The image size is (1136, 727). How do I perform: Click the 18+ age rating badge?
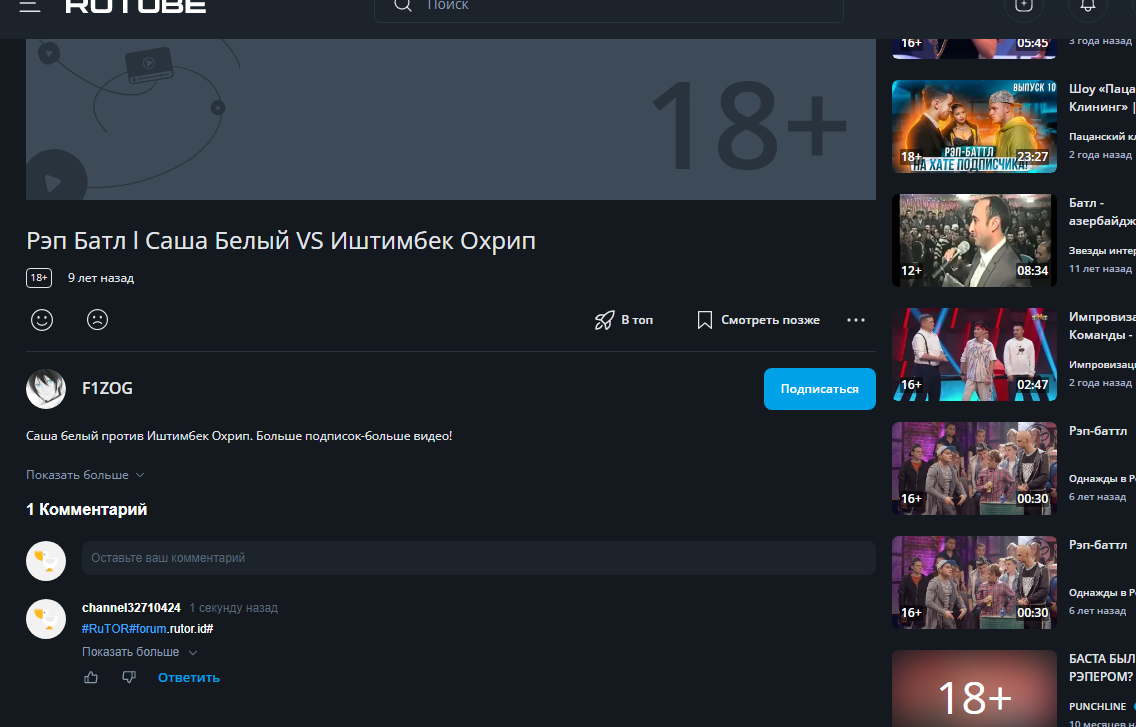(39, 278)
